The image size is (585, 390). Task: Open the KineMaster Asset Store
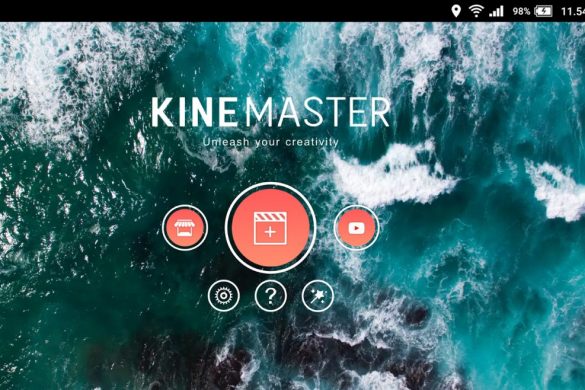tap(185, 228)
